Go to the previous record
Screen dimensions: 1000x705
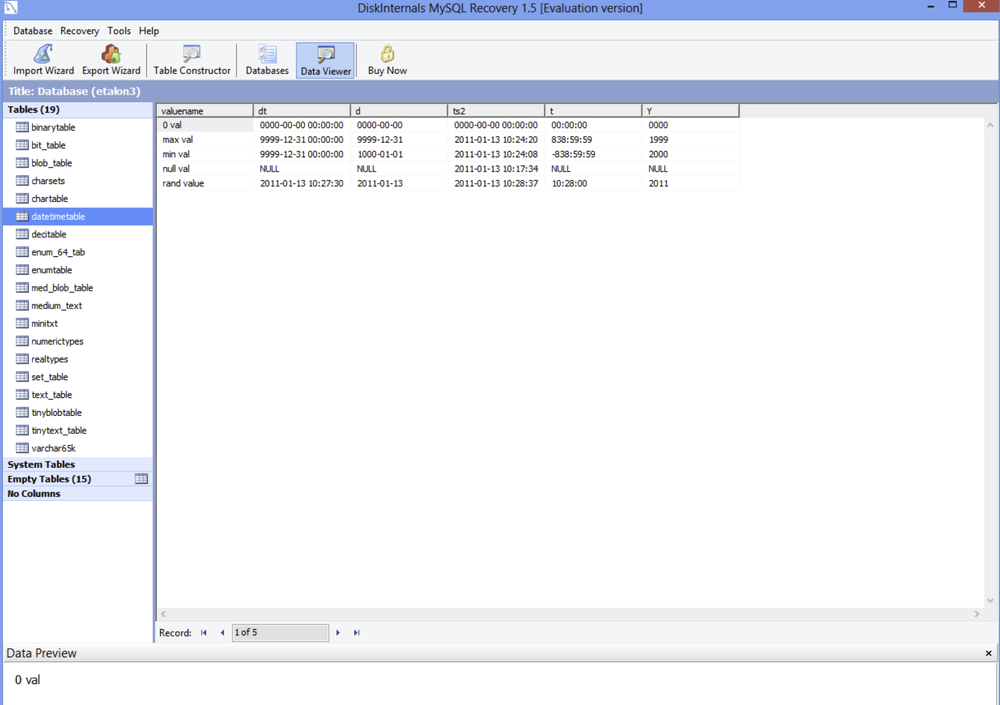point(222,633)
